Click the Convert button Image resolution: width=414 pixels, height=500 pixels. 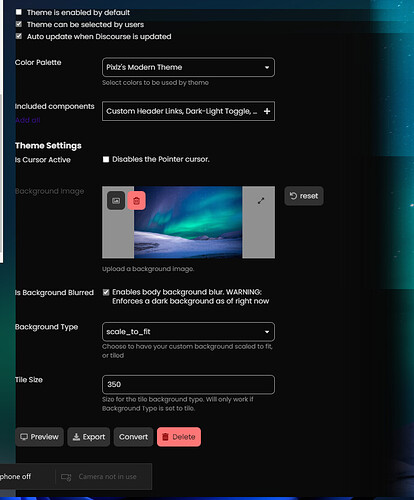pyautogui.click(x=133, y=437)
